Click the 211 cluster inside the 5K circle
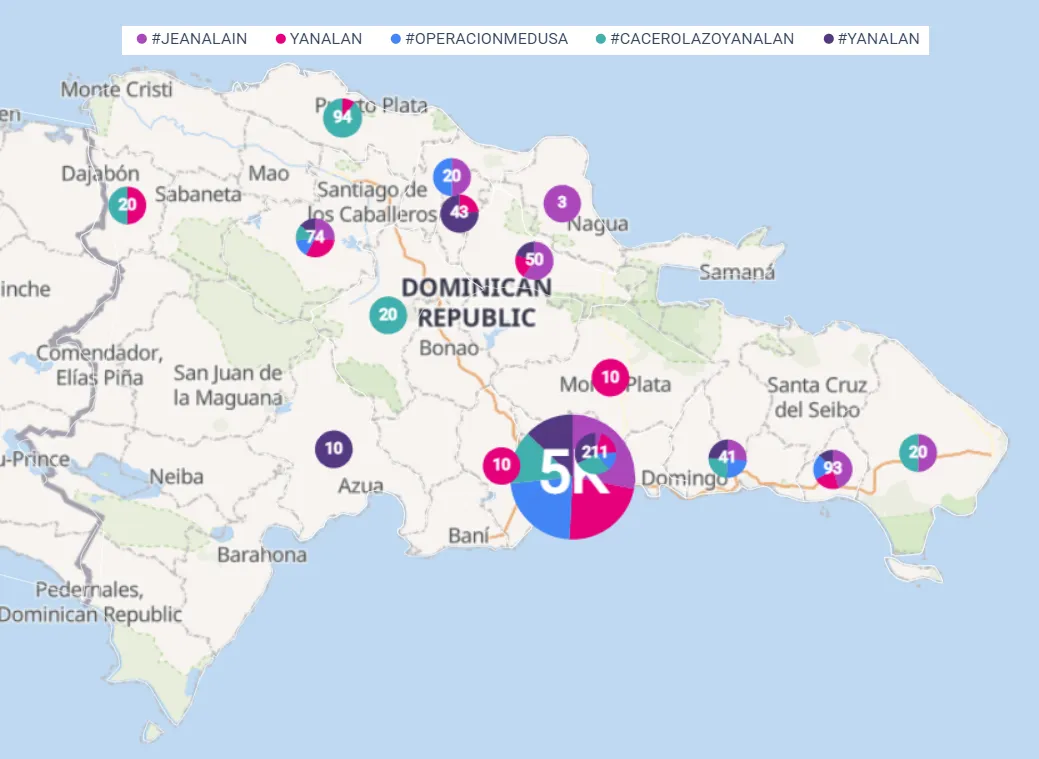Screen dimensions: 1039x759 [x=595, y=451]
